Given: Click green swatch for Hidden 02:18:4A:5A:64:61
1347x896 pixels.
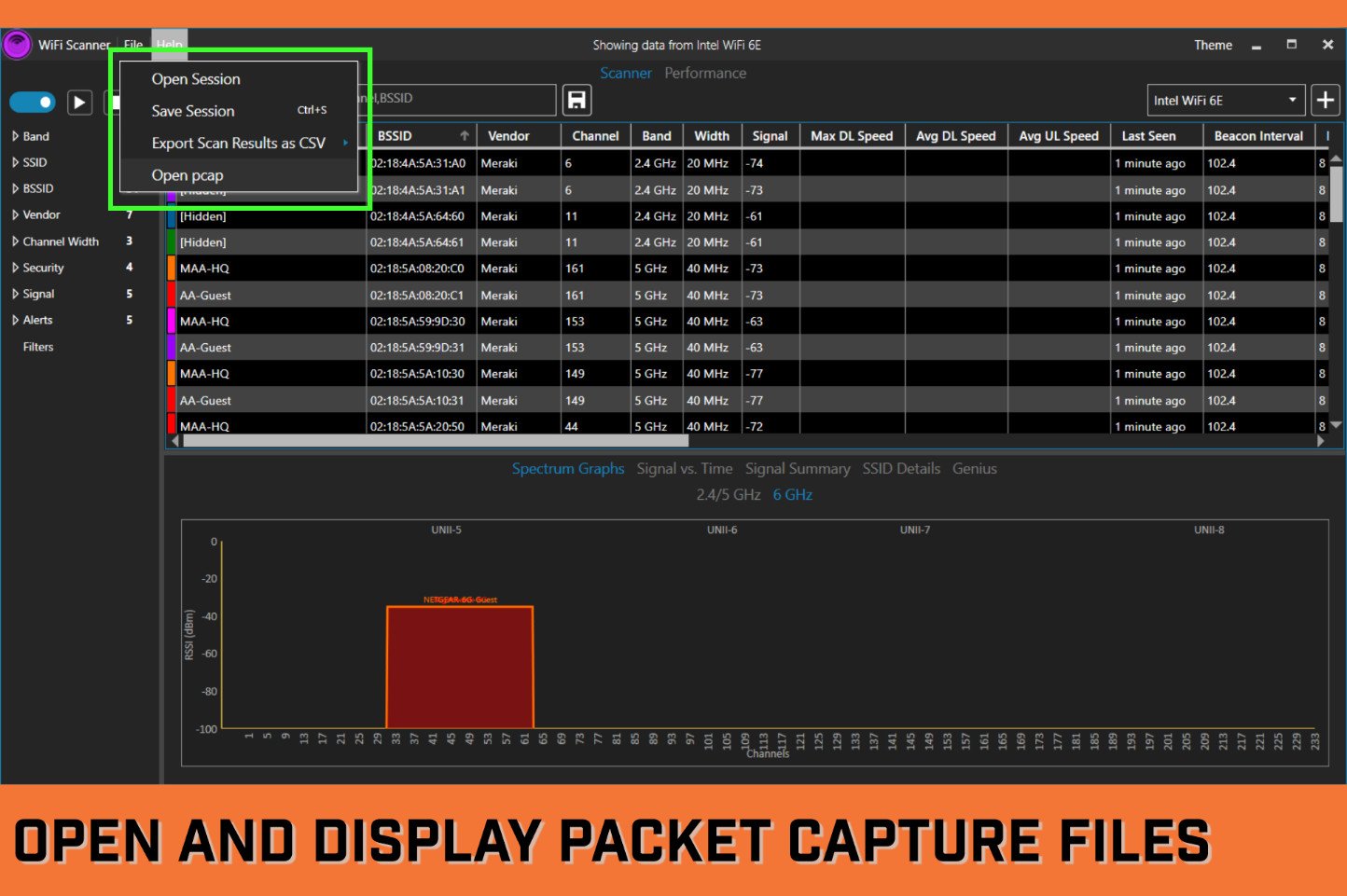Looking at the screenshot, I should (x=172, y=242).
